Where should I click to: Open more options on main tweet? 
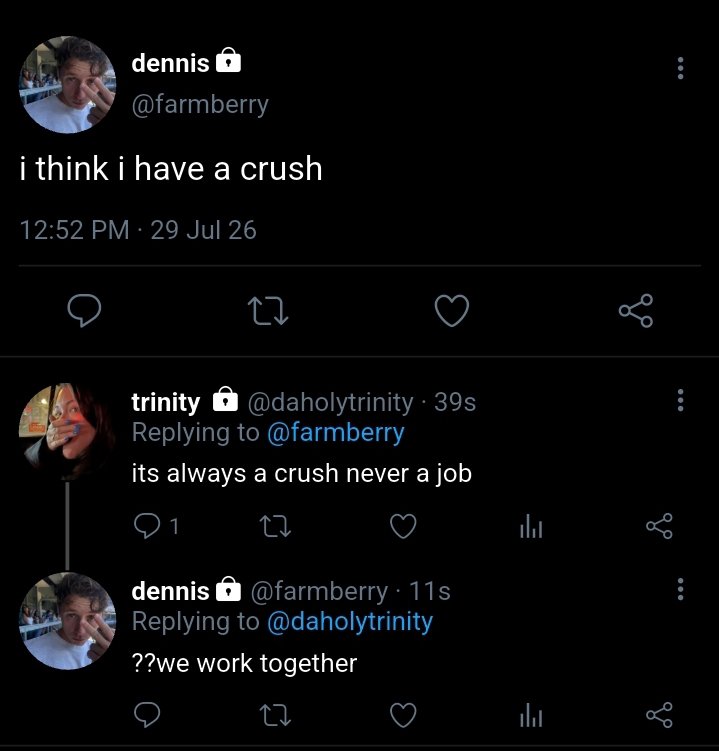(680, 68)
